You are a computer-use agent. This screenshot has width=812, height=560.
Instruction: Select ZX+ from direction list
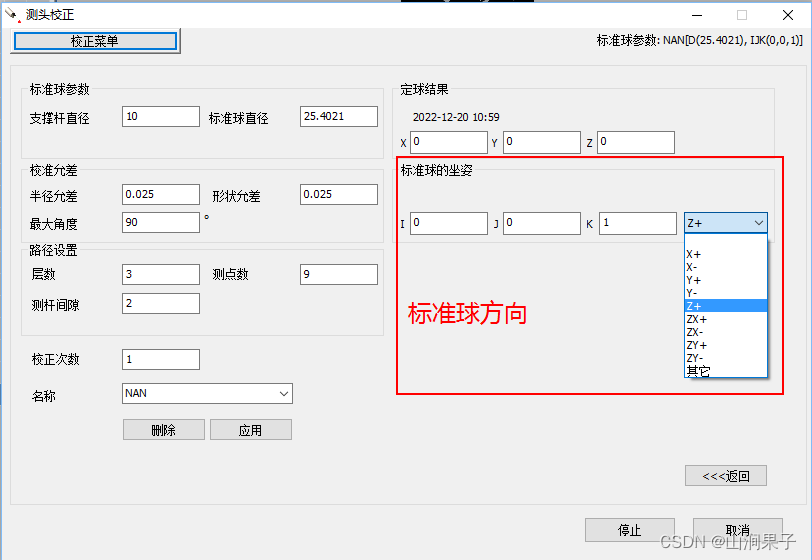726,319
